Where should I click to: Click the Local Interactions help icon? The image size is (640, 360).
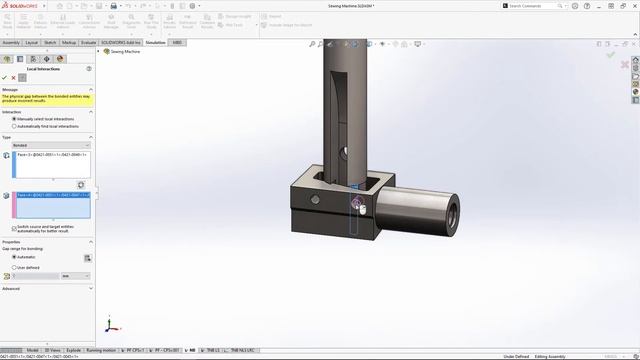89,69
